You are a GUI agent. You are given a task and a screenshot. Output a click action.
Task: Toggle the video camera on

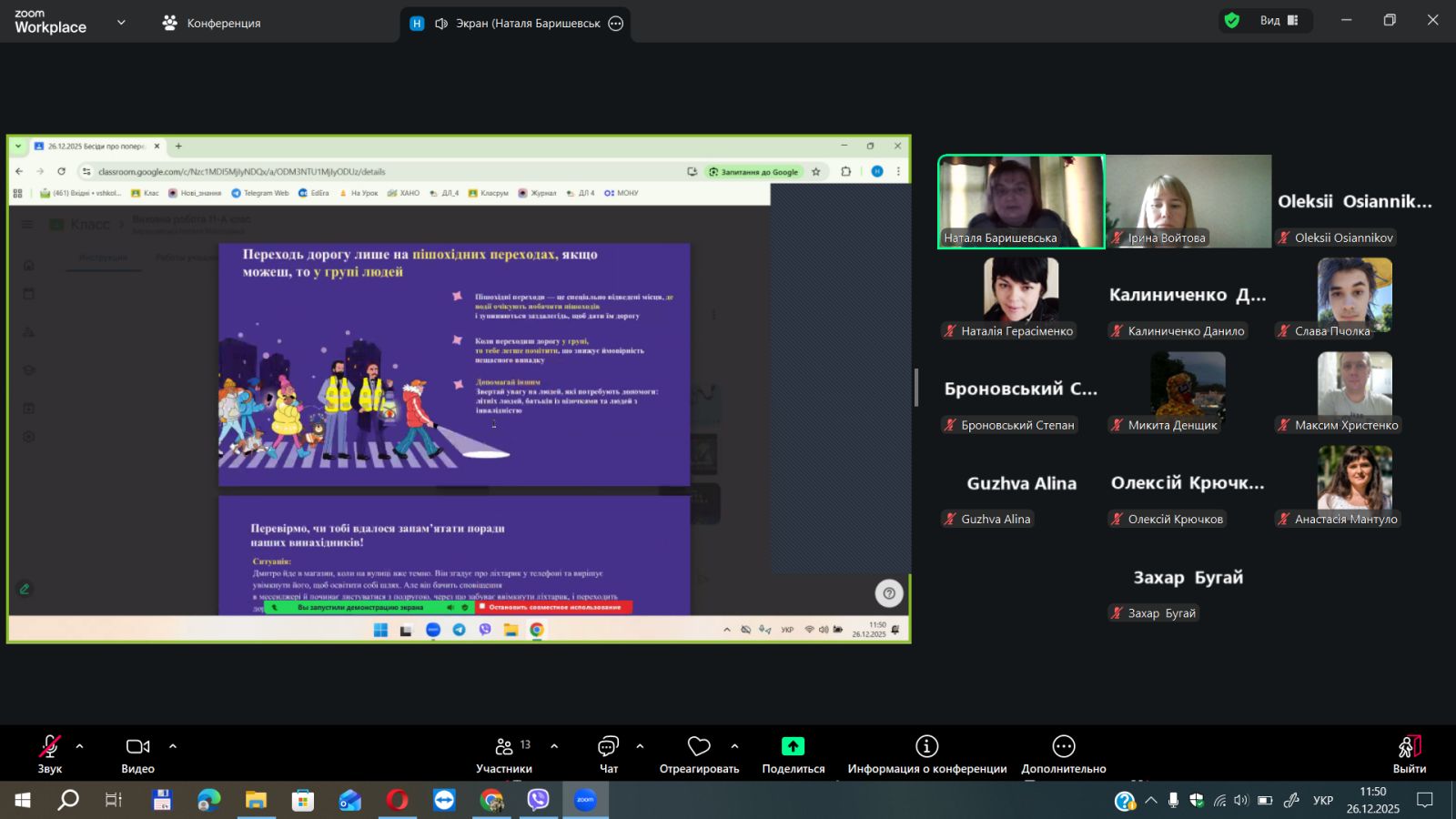coord(137,747)
